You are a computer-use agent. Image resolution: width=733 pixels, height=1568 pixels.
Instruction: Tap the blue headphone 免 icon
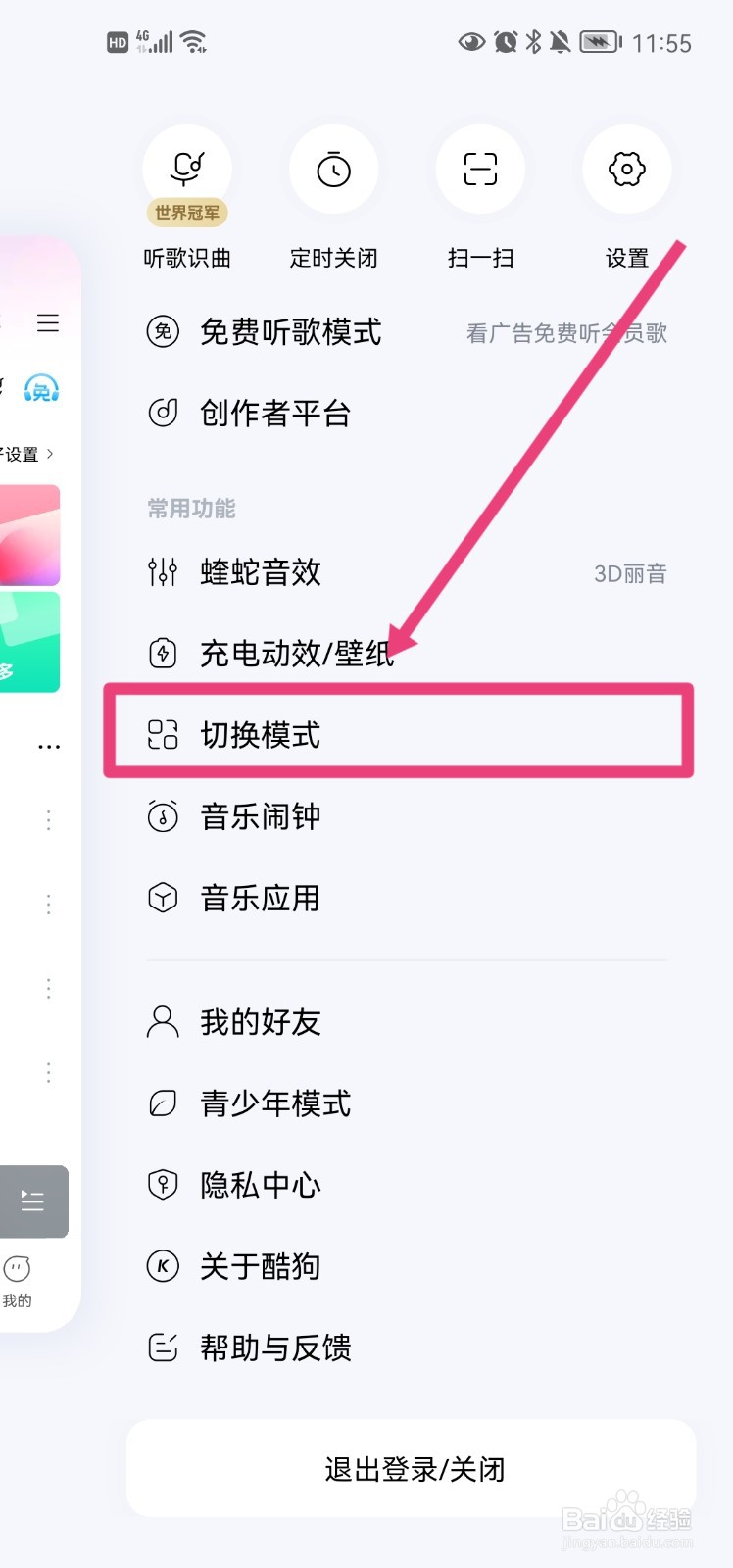pyautogui.click(x=41, y=389)
